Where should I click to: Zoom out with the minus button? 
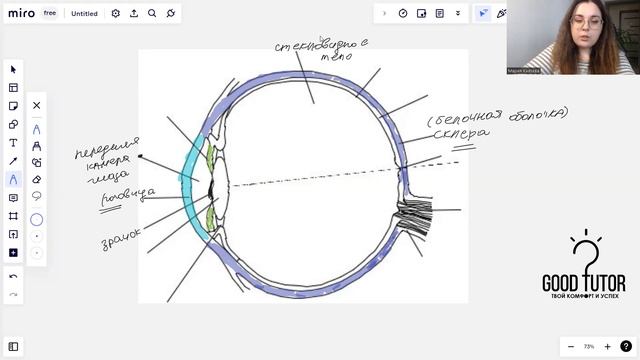(x=571, y=347)
